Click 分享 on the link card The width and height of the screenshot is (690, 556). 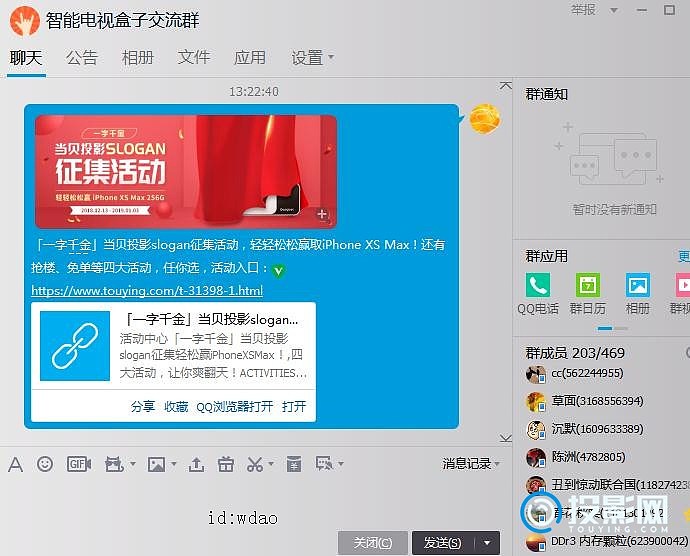pos(143,406)
